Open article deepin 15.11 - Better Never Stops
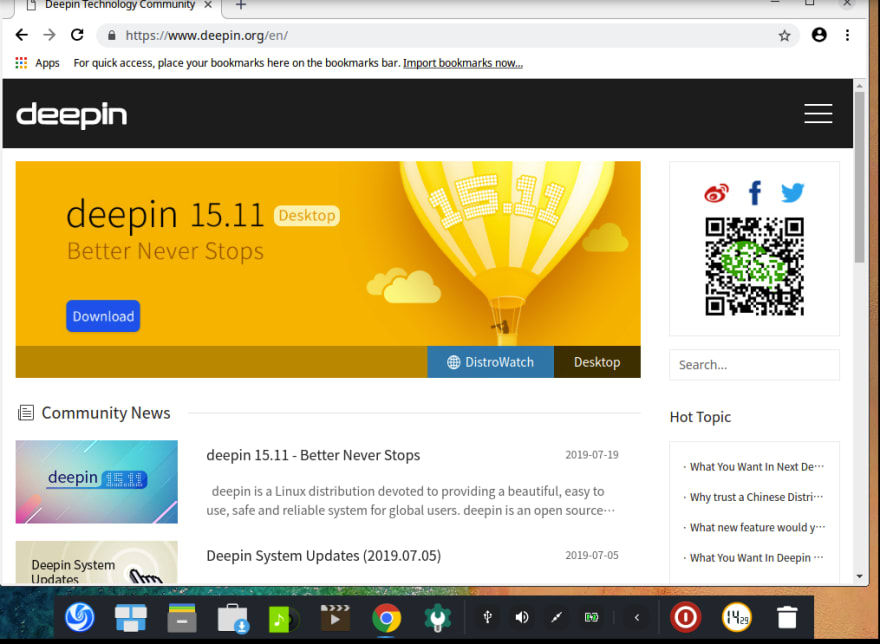This screenshot has width=880, height=644. pyautogui.click(x=313, y=455)
